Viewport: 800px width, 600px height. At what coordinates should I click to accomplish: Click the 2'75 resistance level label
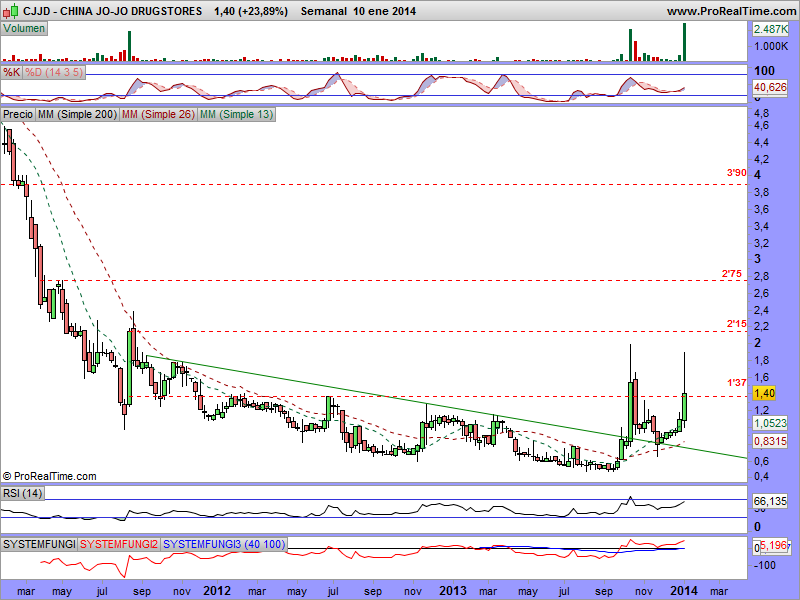pos(732,274)
